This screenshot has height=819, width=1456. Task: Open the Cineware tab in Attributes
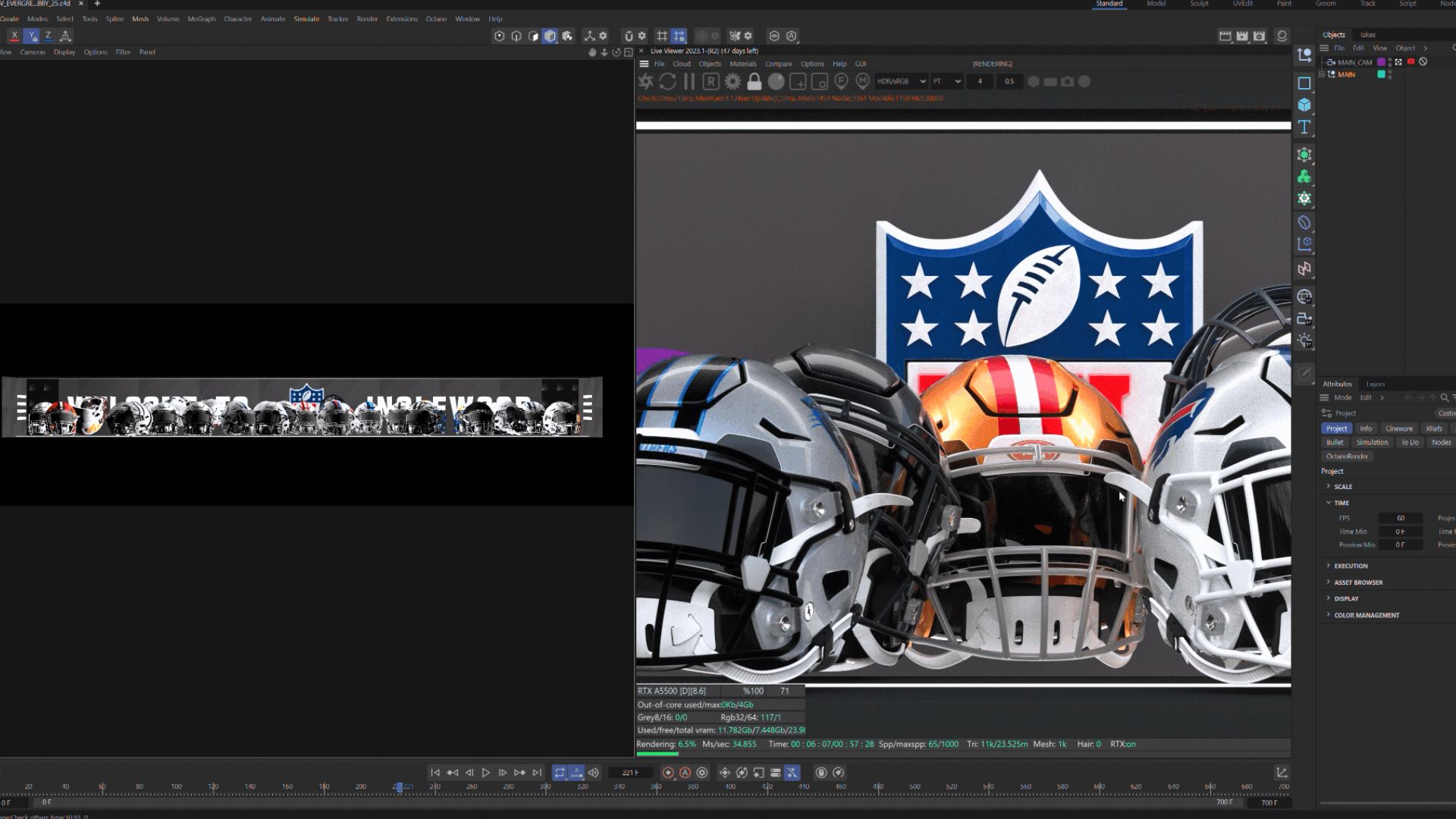tap(1398, 429)
